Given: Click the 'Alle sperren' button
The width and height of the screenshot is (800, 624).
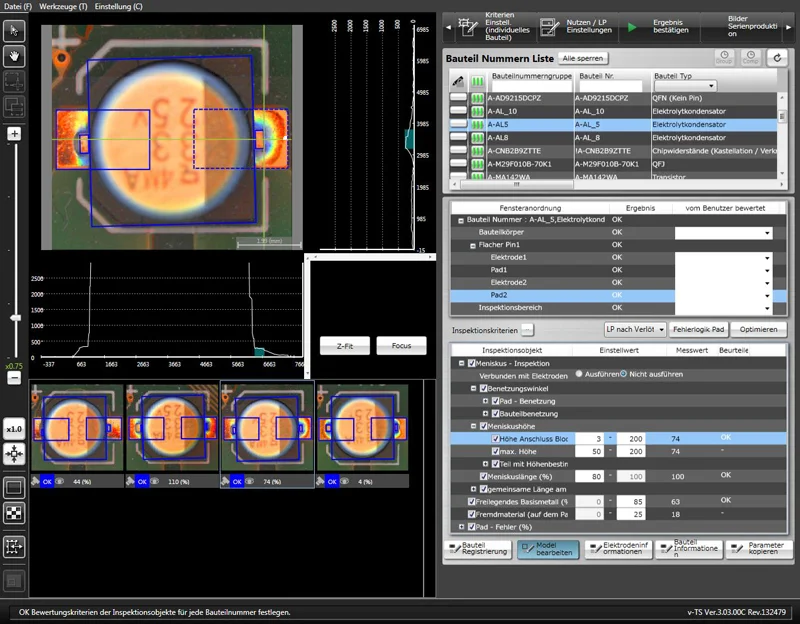Looking at the screenshot, I should tap(583, 59).
